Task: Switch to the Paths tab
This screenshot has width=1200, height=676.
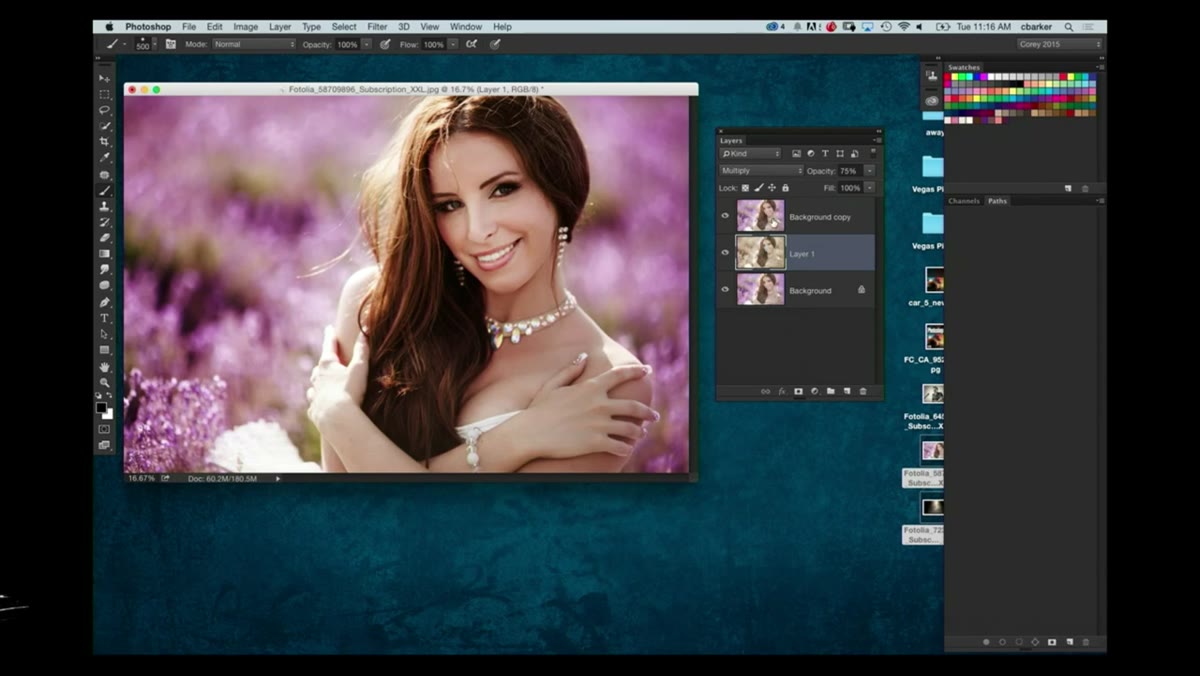Action: coord(997,201)
